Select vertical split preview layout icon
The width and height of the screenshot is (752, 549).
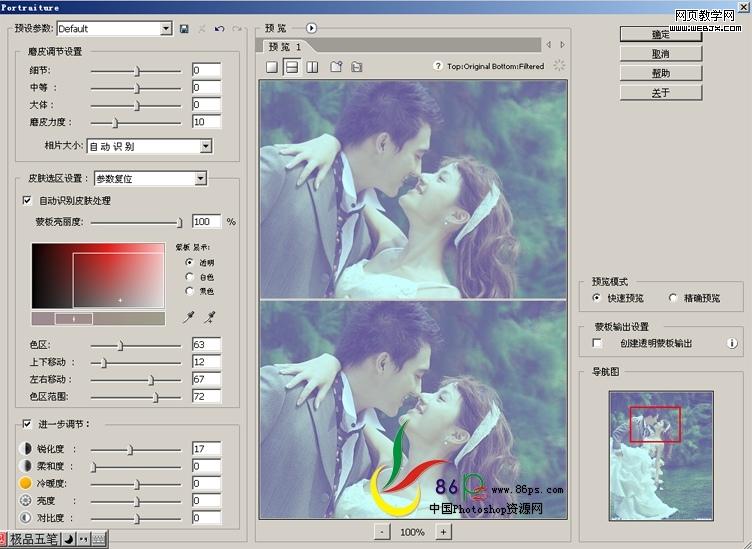(x=312, y=67)
